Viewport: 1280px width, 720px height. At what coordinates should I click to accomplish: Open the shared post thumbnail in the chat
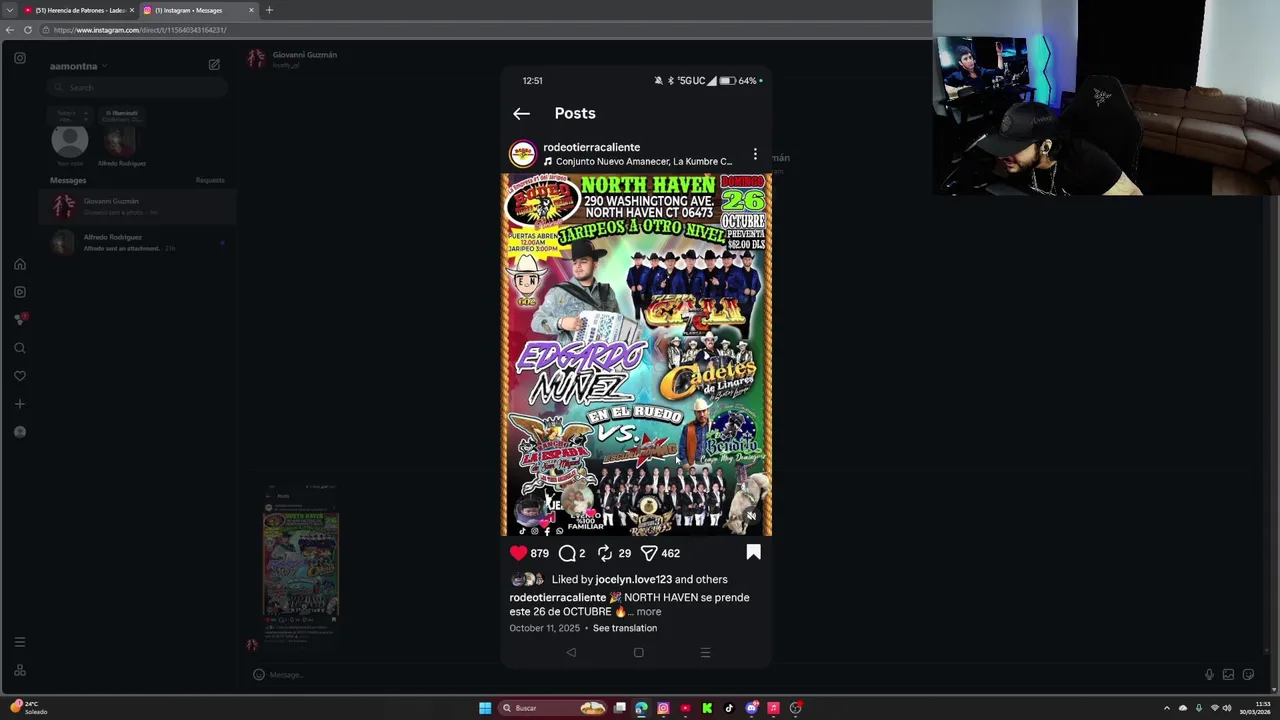pos(301,565)
